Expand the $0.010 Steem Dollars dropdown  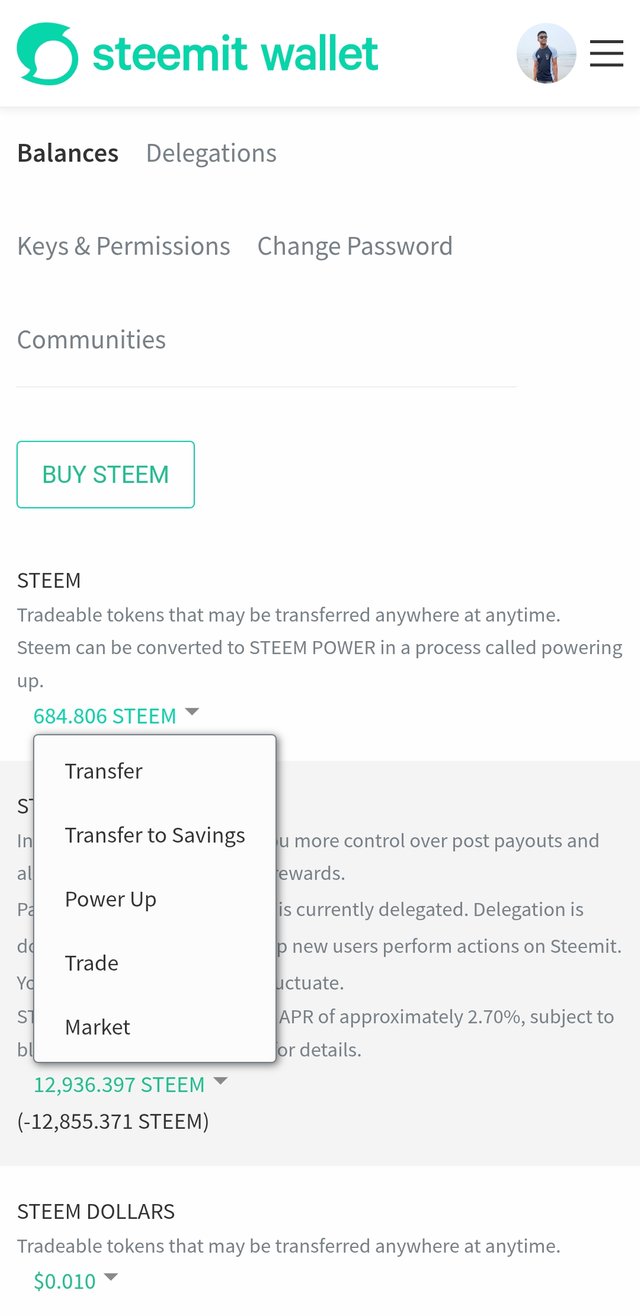[x=111, y=1277]
